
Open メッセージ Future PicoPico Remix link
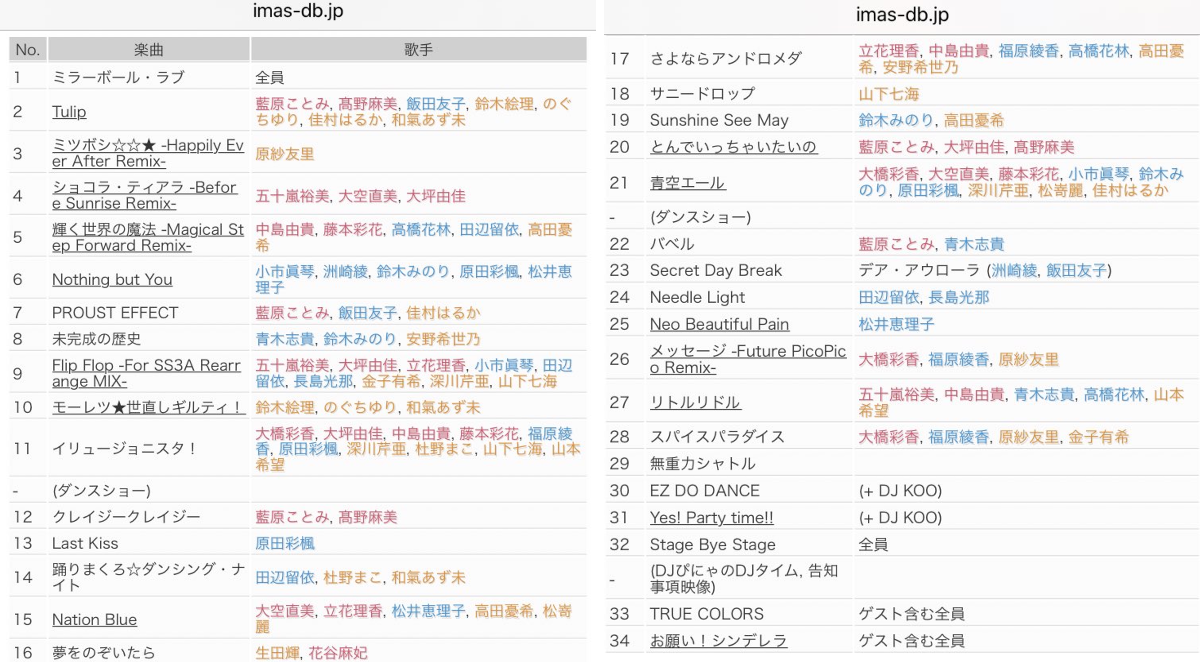(x=748, y=359)
